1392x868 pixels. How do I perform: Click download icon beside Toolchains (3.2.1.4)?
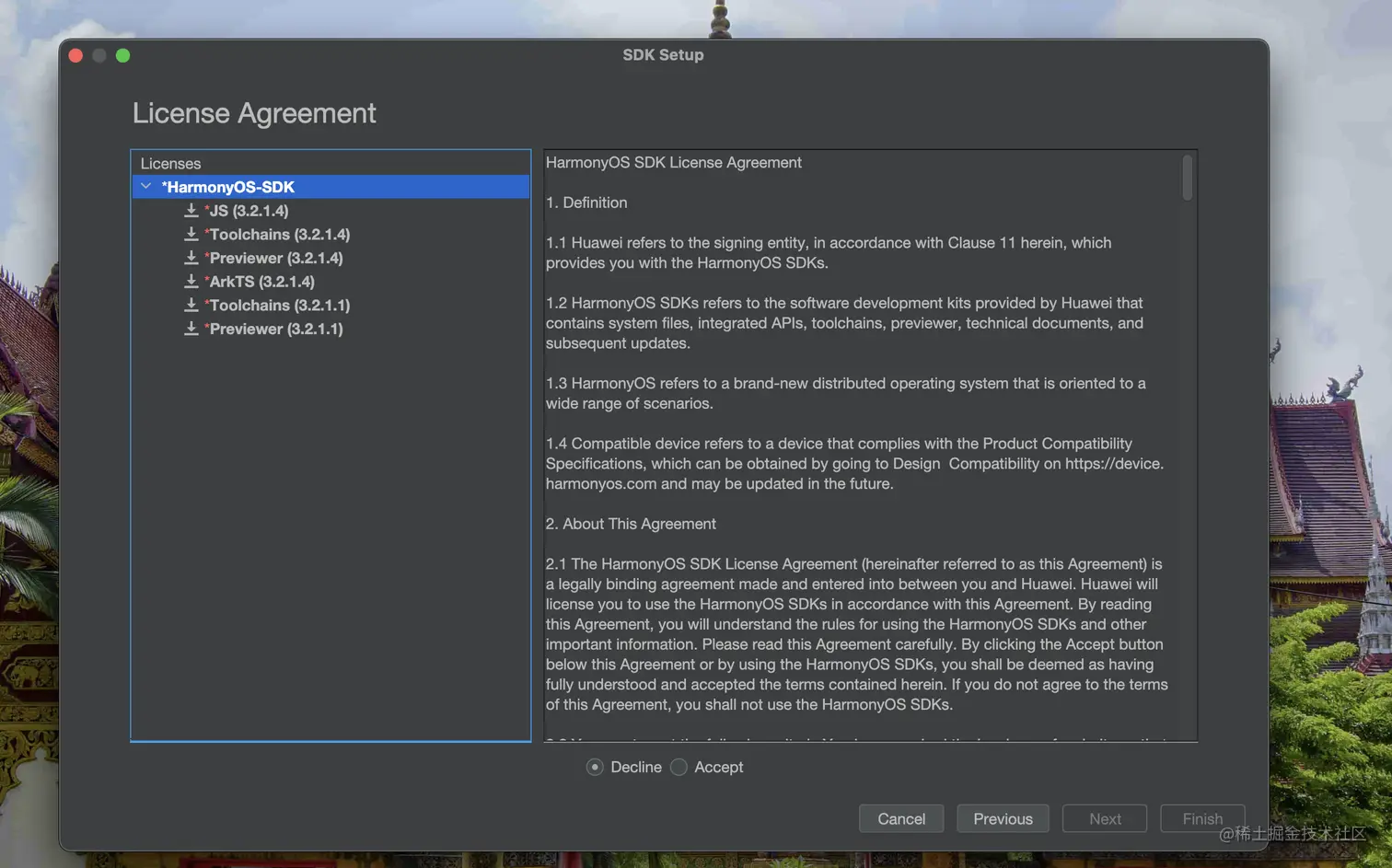point(191,234)
